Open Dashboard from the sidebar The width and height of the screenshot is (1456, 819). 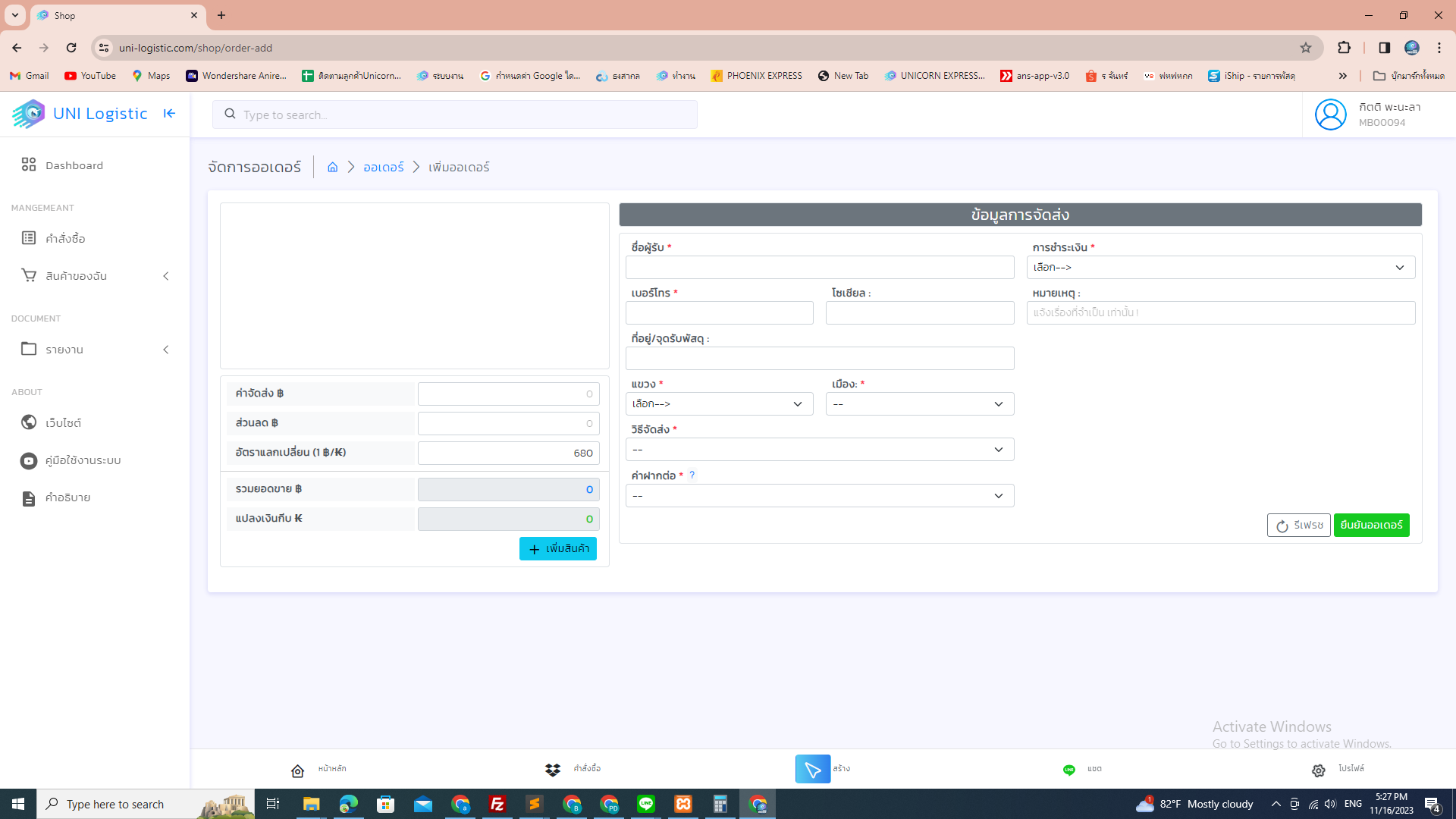(x=74, y=165)
